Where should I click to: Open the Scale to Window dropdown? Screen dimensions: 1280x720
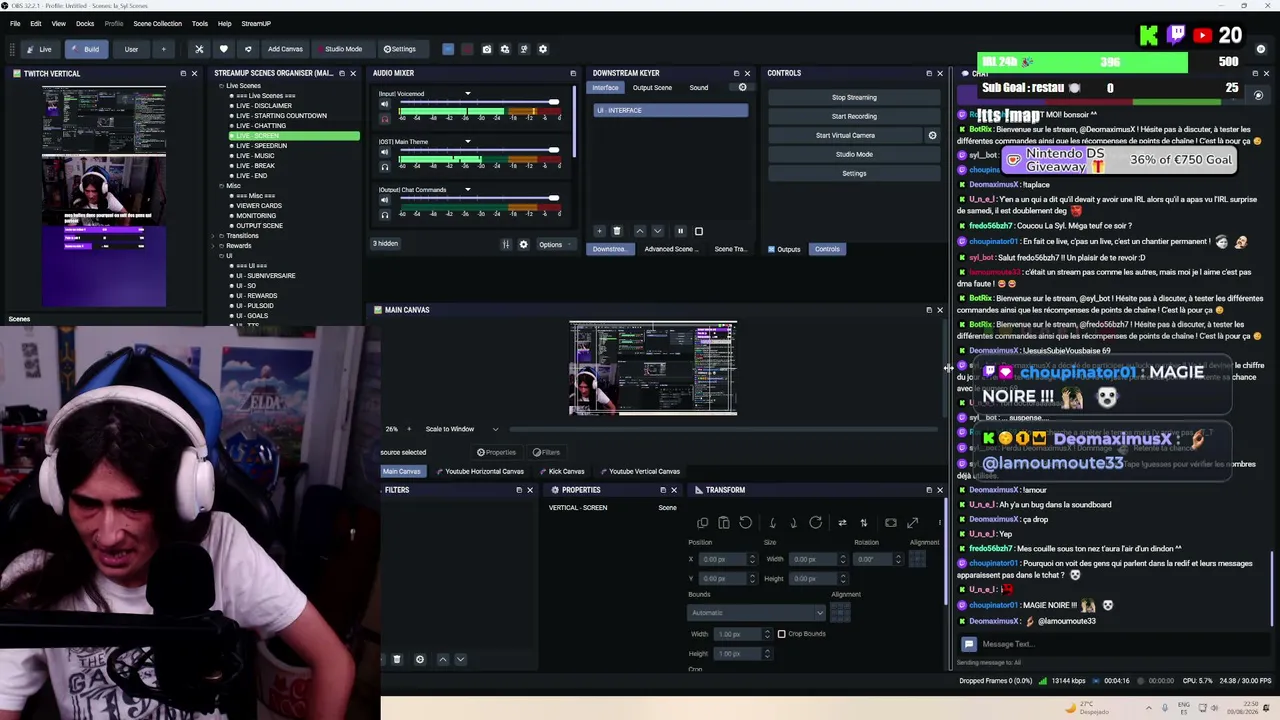click(462, 429)
